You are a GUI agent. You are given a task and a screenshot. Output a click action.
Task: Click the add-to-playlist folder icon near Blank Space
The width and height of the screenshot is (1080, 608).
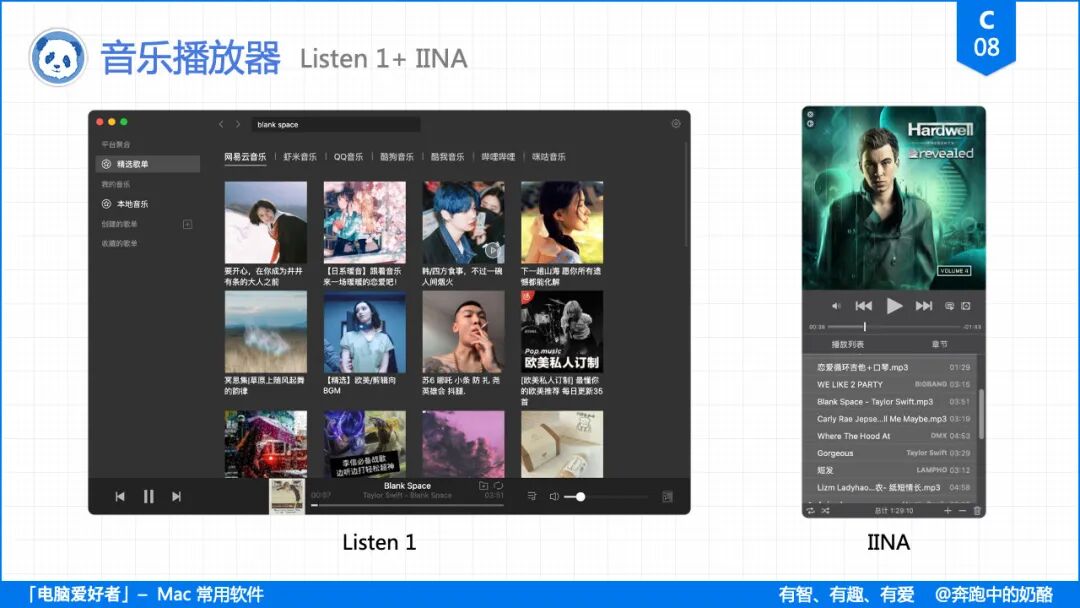pos(484,485)
